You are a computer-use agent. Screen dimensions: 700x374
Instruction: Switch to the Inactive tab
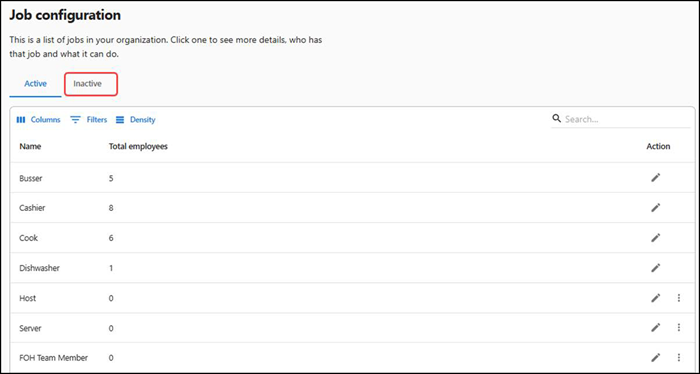pos(88,84)
